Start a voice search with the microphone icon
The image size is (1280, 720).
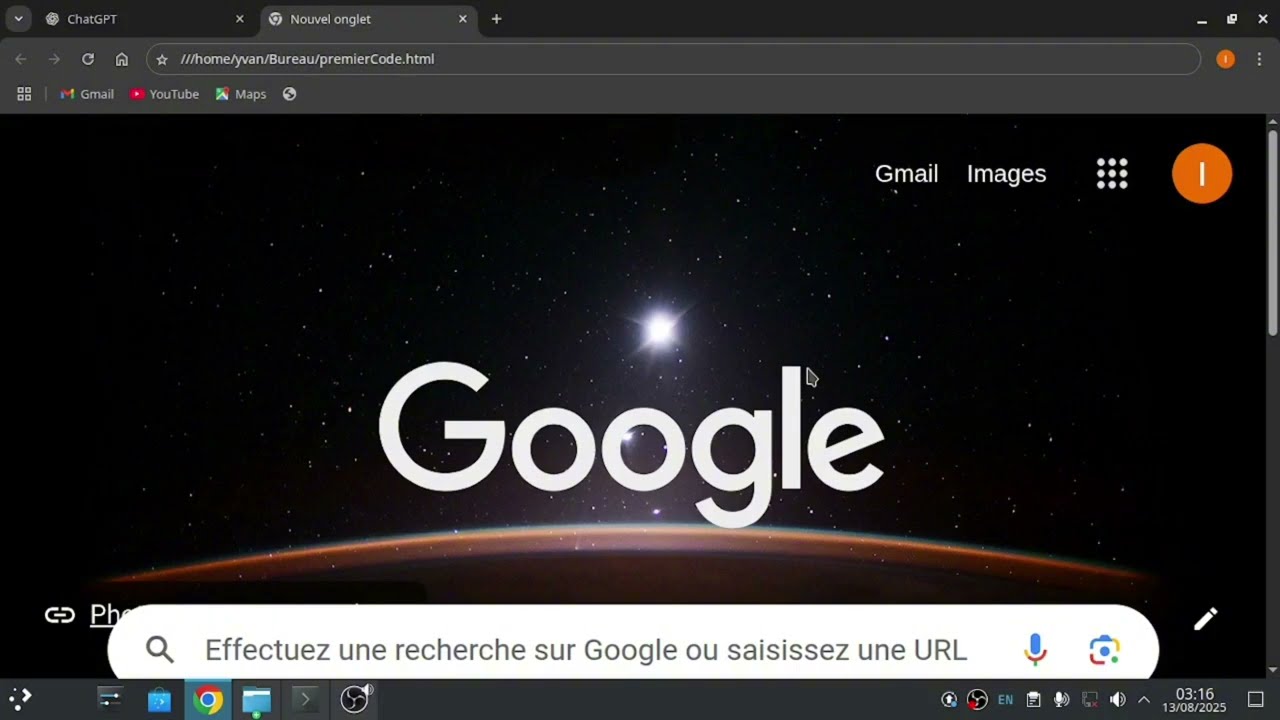tap(1035, 650)
